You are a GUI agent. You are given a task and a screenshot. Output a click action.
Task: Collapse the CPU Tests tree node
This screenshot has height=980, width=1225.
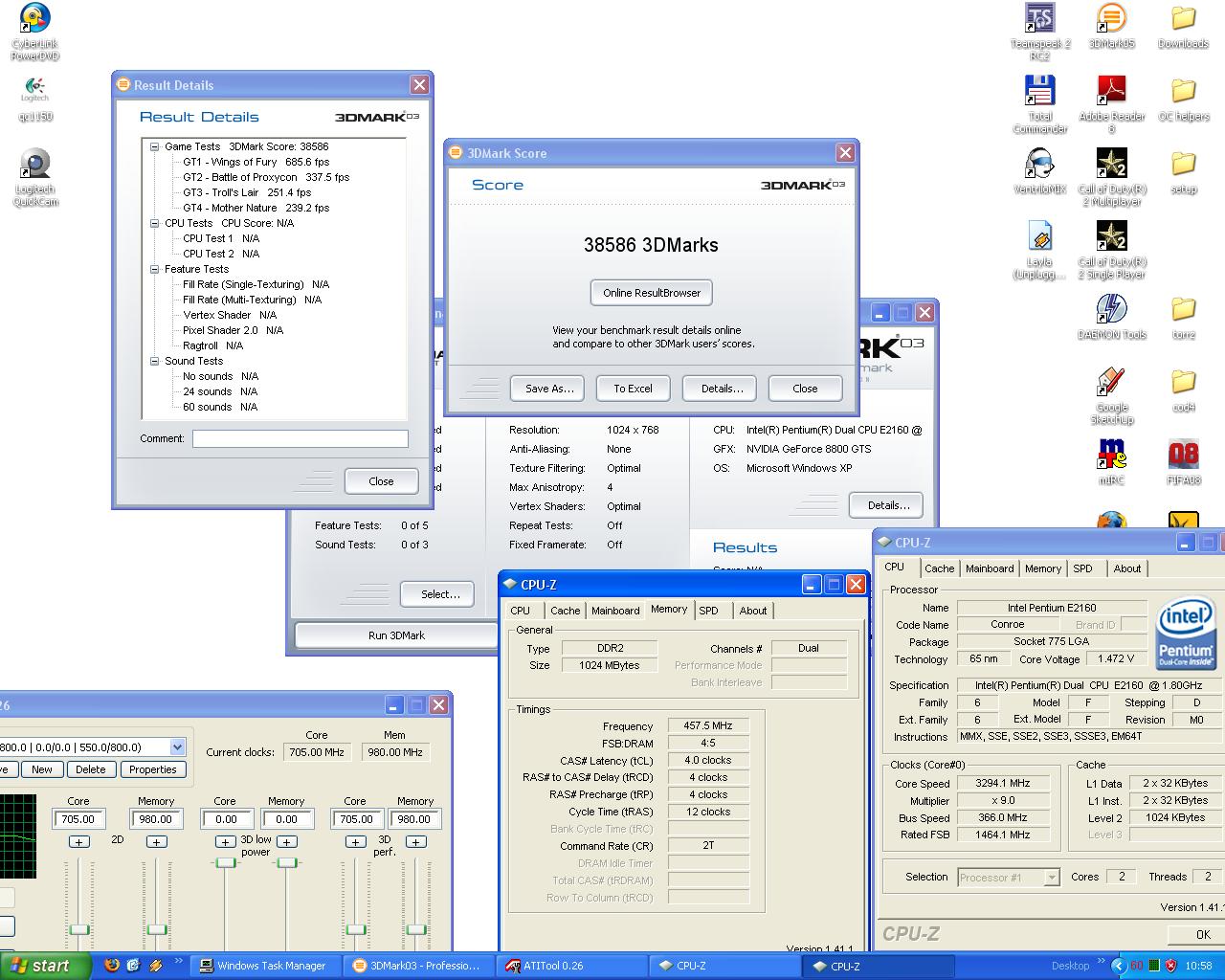point(154,224)
